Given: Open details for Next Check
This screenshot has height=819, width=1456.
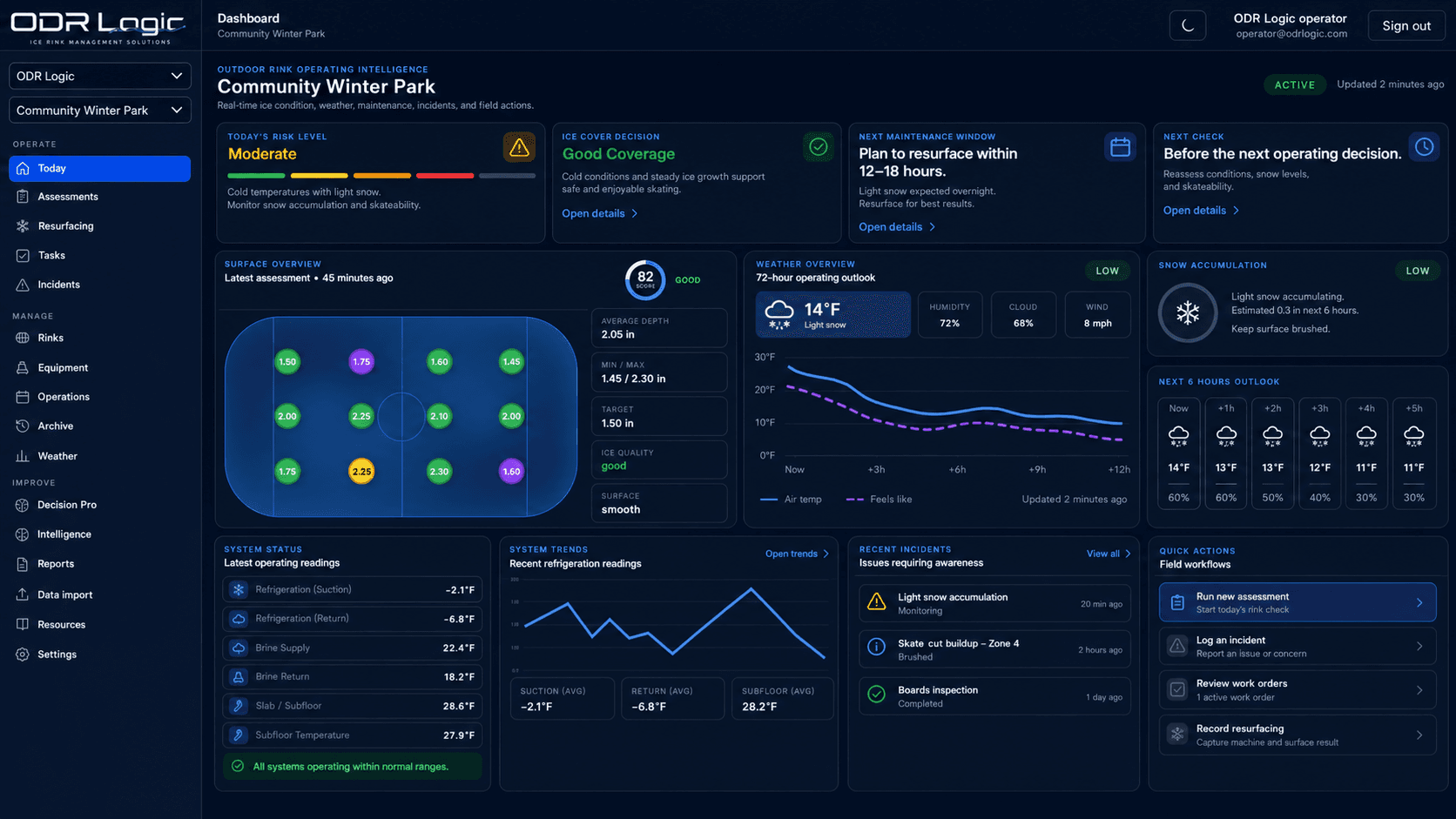Looking at the screenshot, I should [1202, 211].
